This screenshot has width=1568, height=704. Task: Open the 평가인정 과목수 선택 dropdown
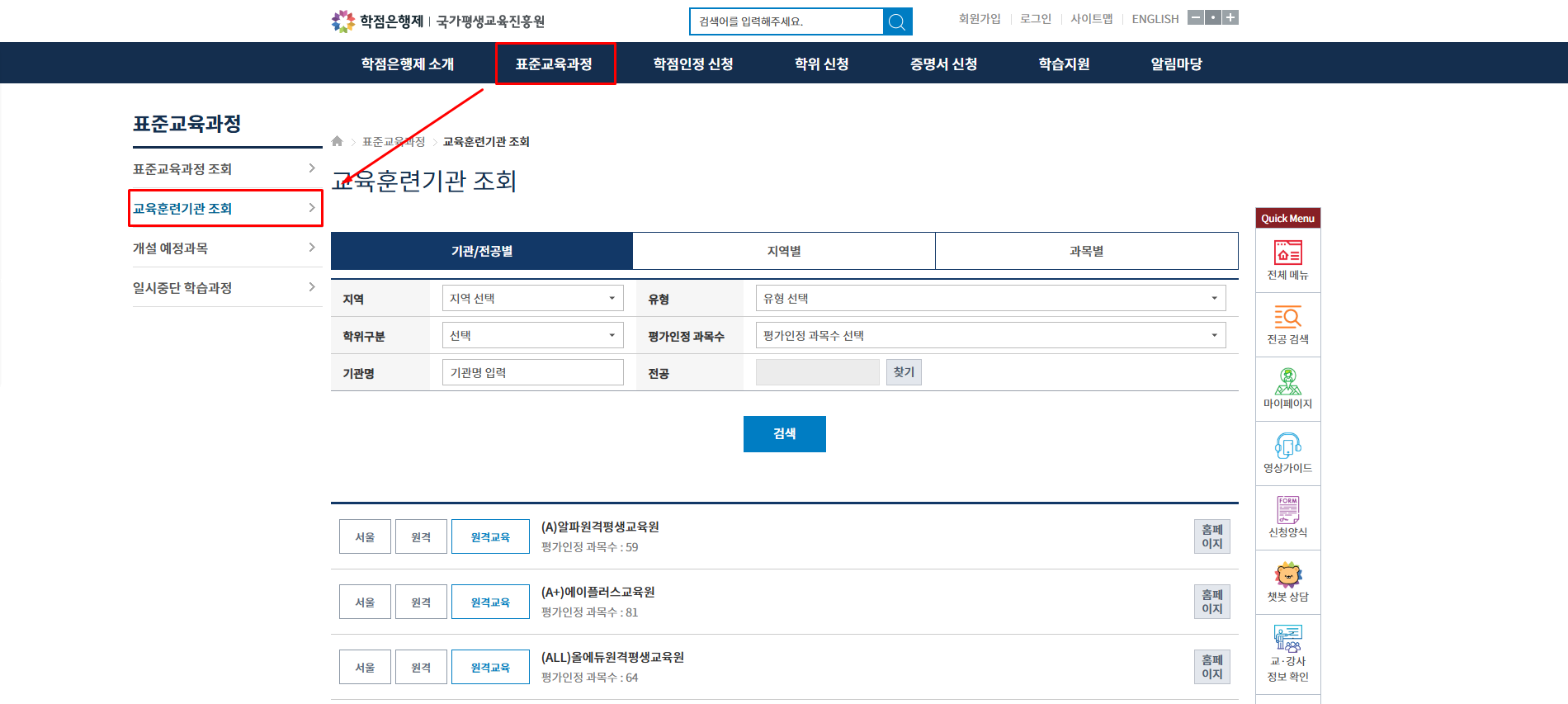pos(990,335)
